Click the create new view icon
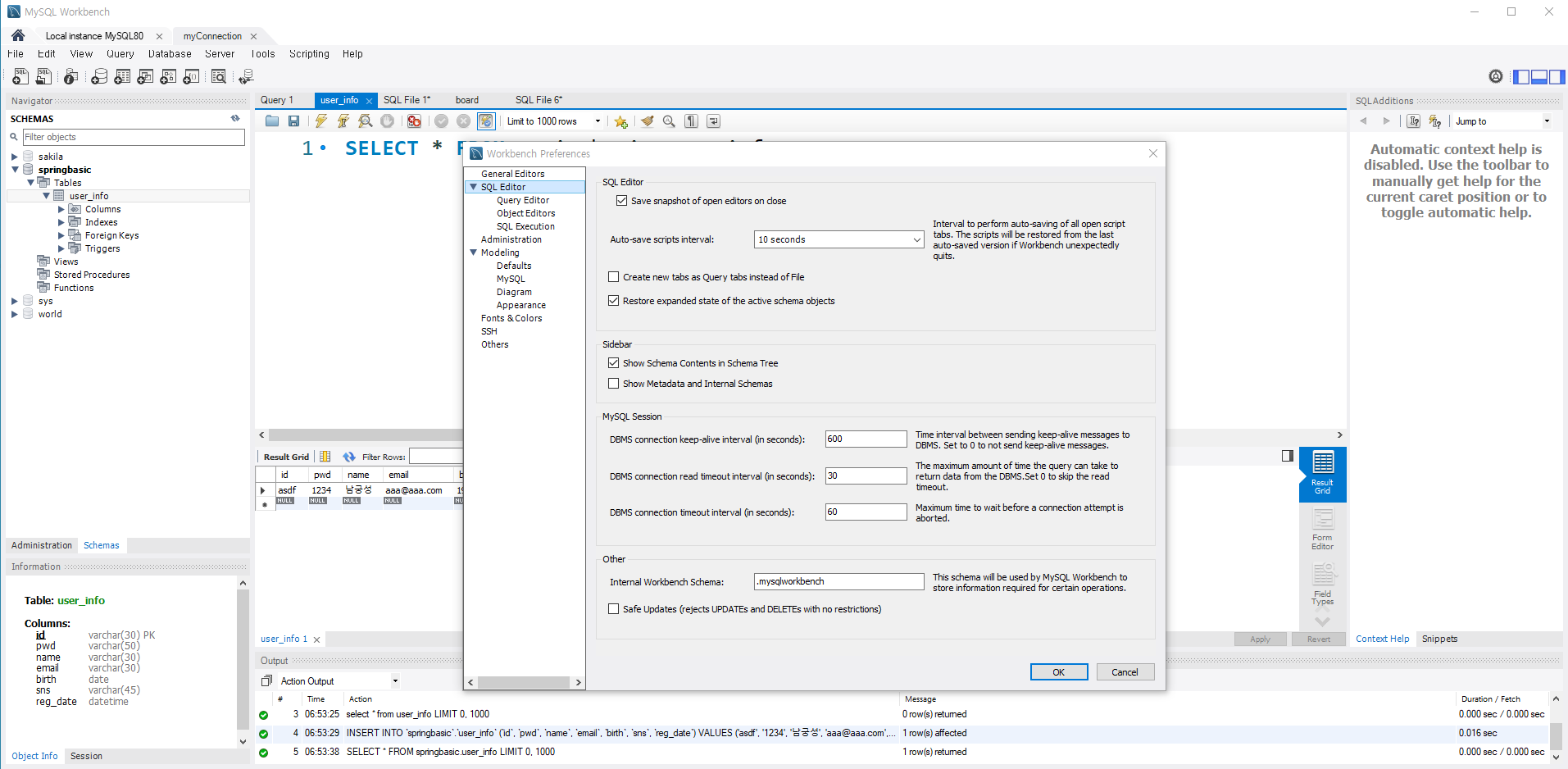Image resolution: width=1568 pixels, height=769 pixels. tap(145, 76)
